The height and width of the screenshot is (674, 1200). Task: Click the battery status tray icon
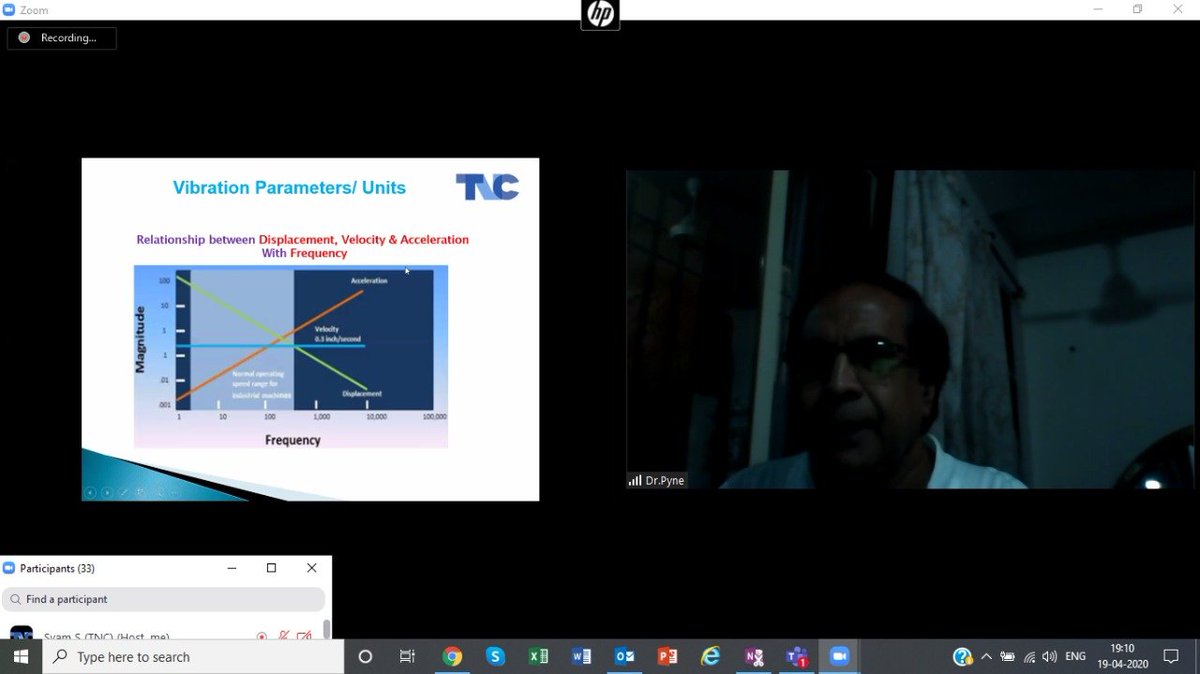tap(1007, 657)
